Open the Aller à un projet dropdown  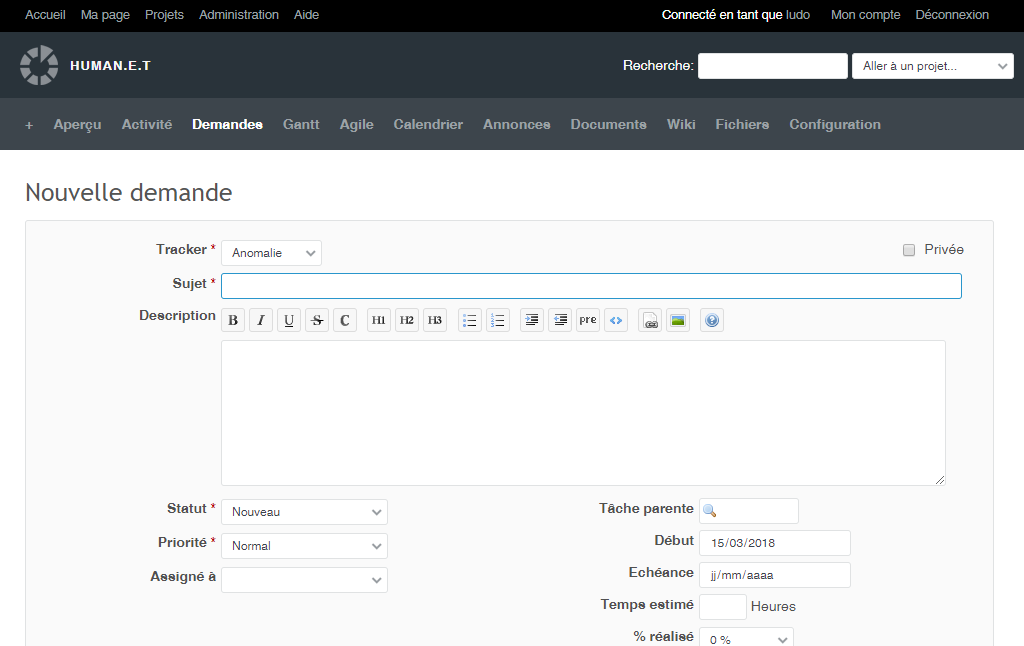tap(933, 66)
